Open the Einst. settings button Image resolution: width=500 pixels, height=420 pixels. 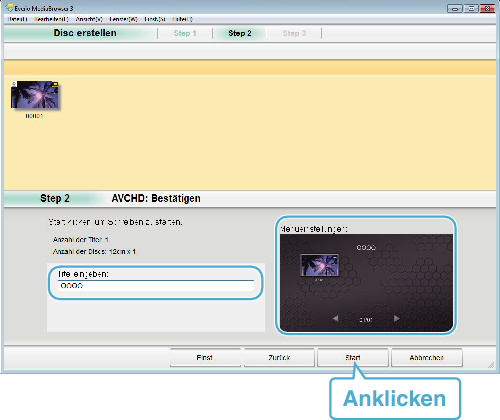point(205,358)
